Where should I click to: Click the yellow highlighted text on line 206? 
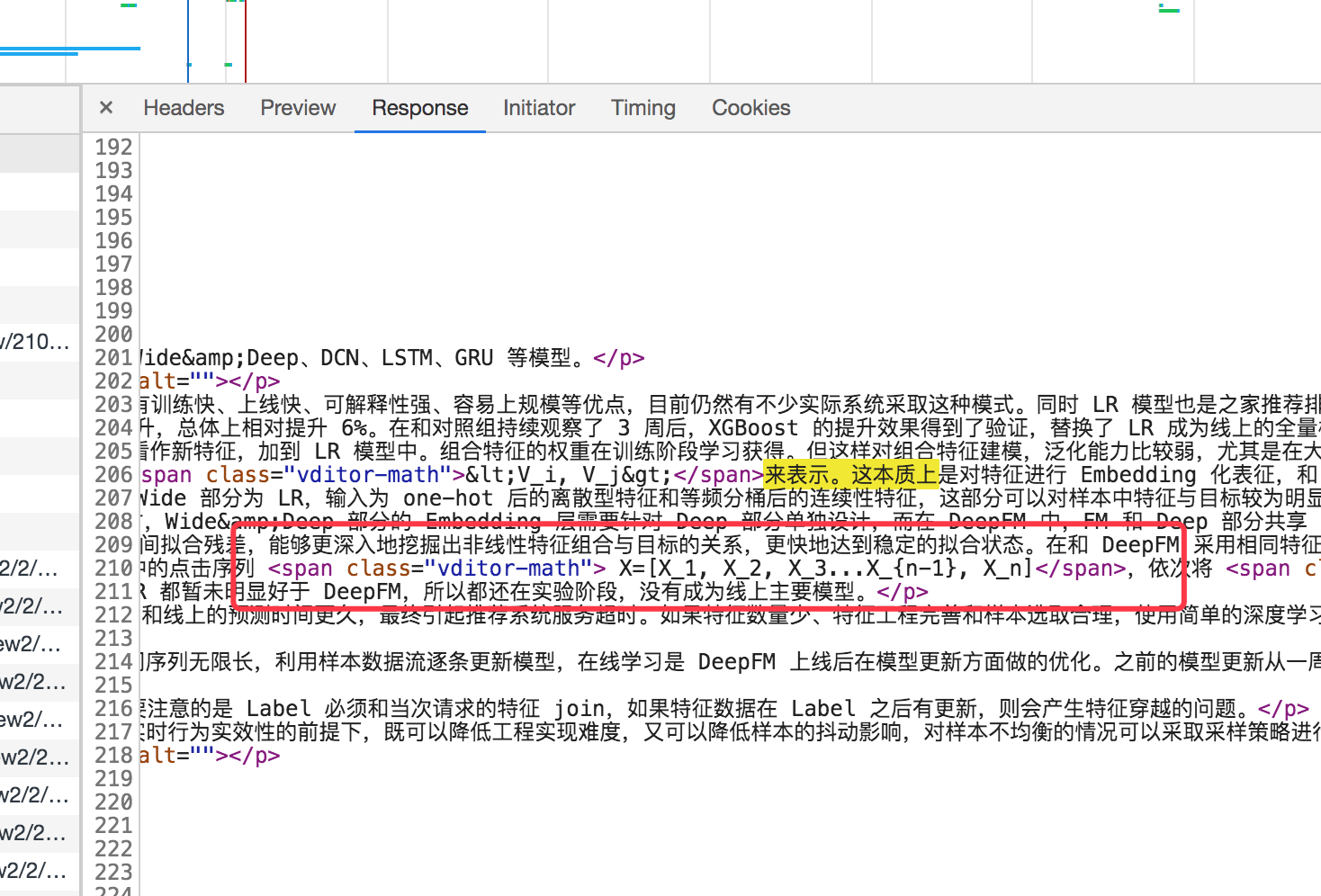(849, 474)
